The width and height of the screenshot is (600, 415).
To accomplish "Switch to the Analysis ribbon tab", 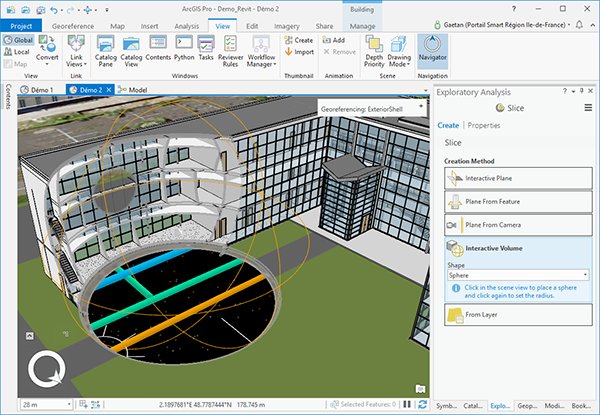I will point(187,26).
